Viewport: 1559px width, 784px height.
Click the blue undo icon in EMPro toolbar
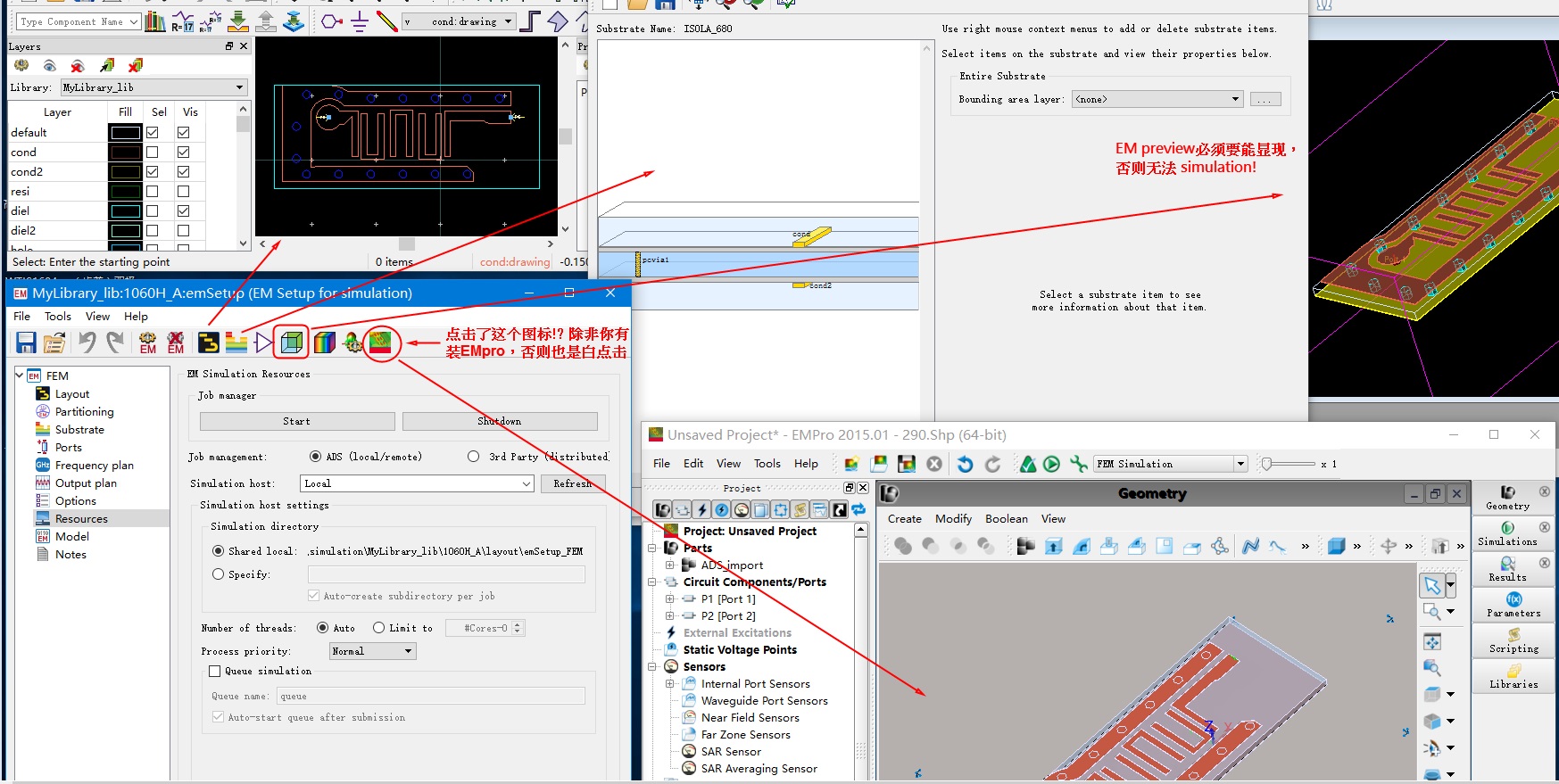point(965,464)
